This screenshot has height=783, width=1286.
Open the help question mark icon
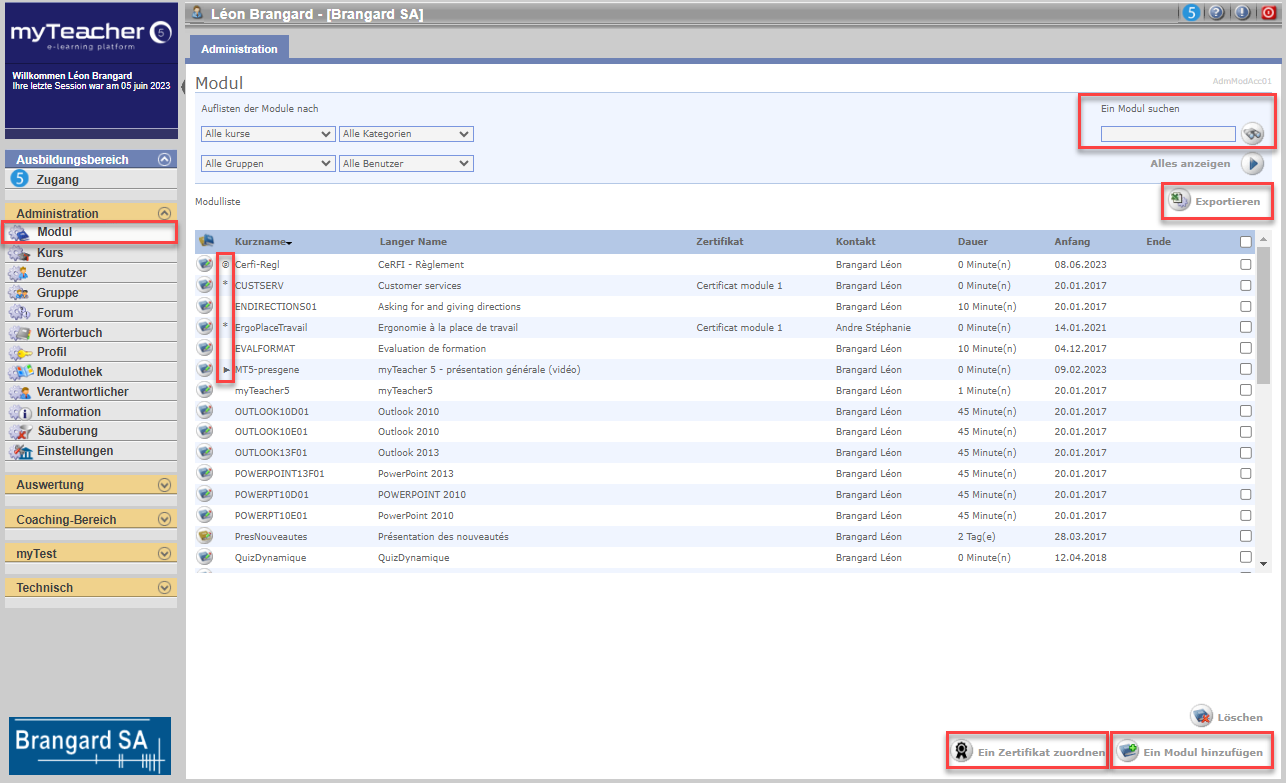coord(1217,13)
